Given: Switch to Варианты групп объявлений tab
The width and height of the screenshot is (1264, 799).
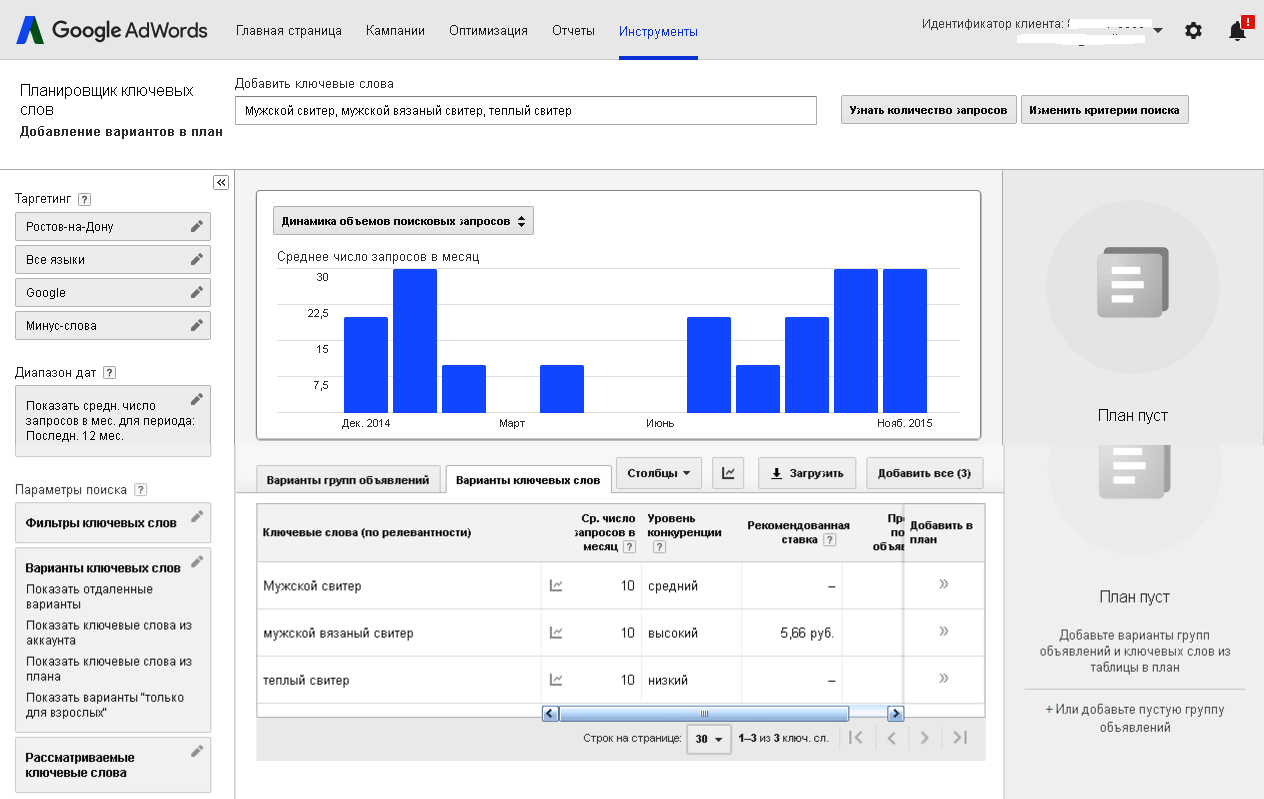Looking at the screenshot, I should pos(348,480).
